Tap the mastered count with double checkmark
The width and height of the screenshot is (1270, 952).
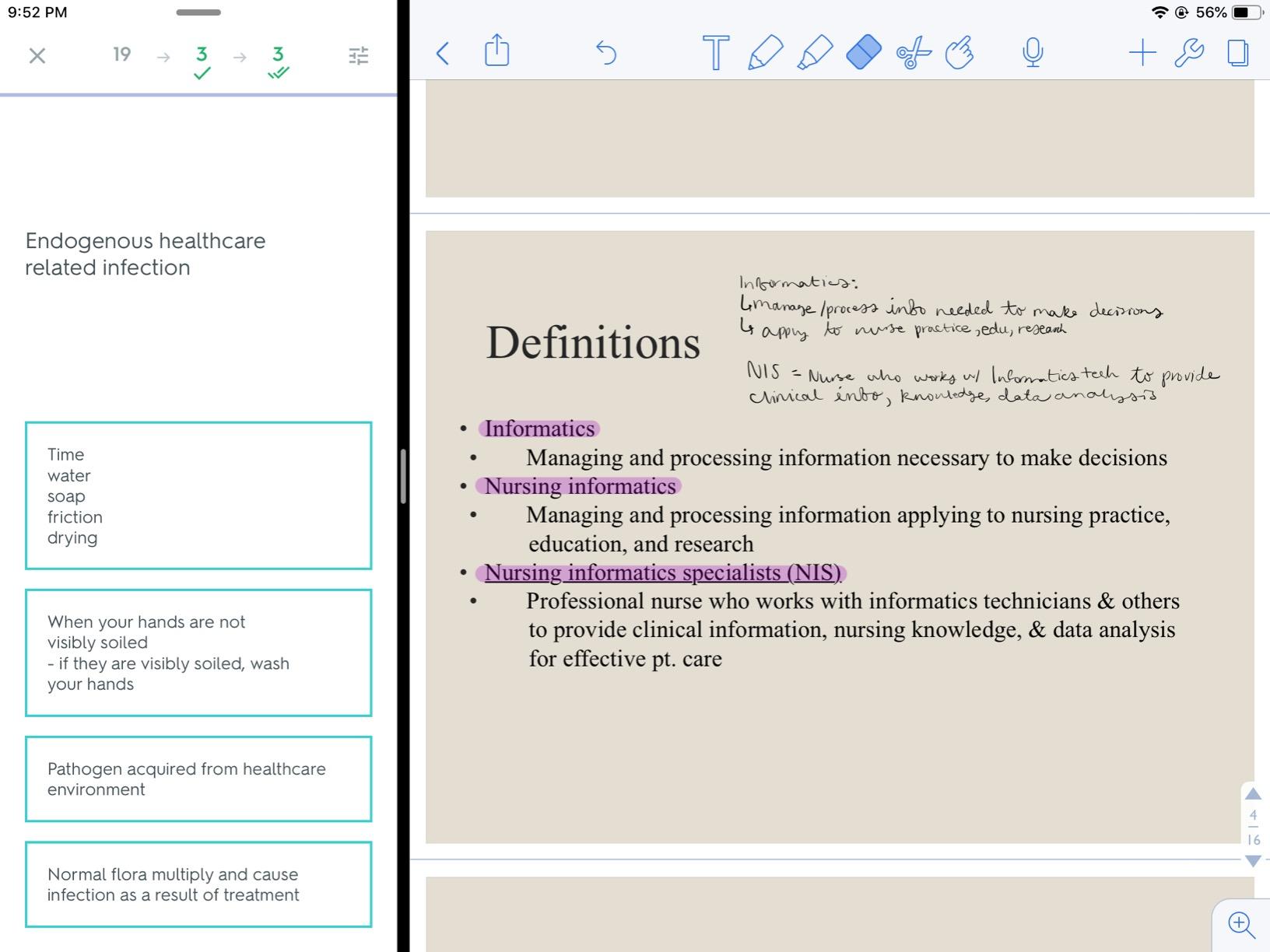point(278,62)
